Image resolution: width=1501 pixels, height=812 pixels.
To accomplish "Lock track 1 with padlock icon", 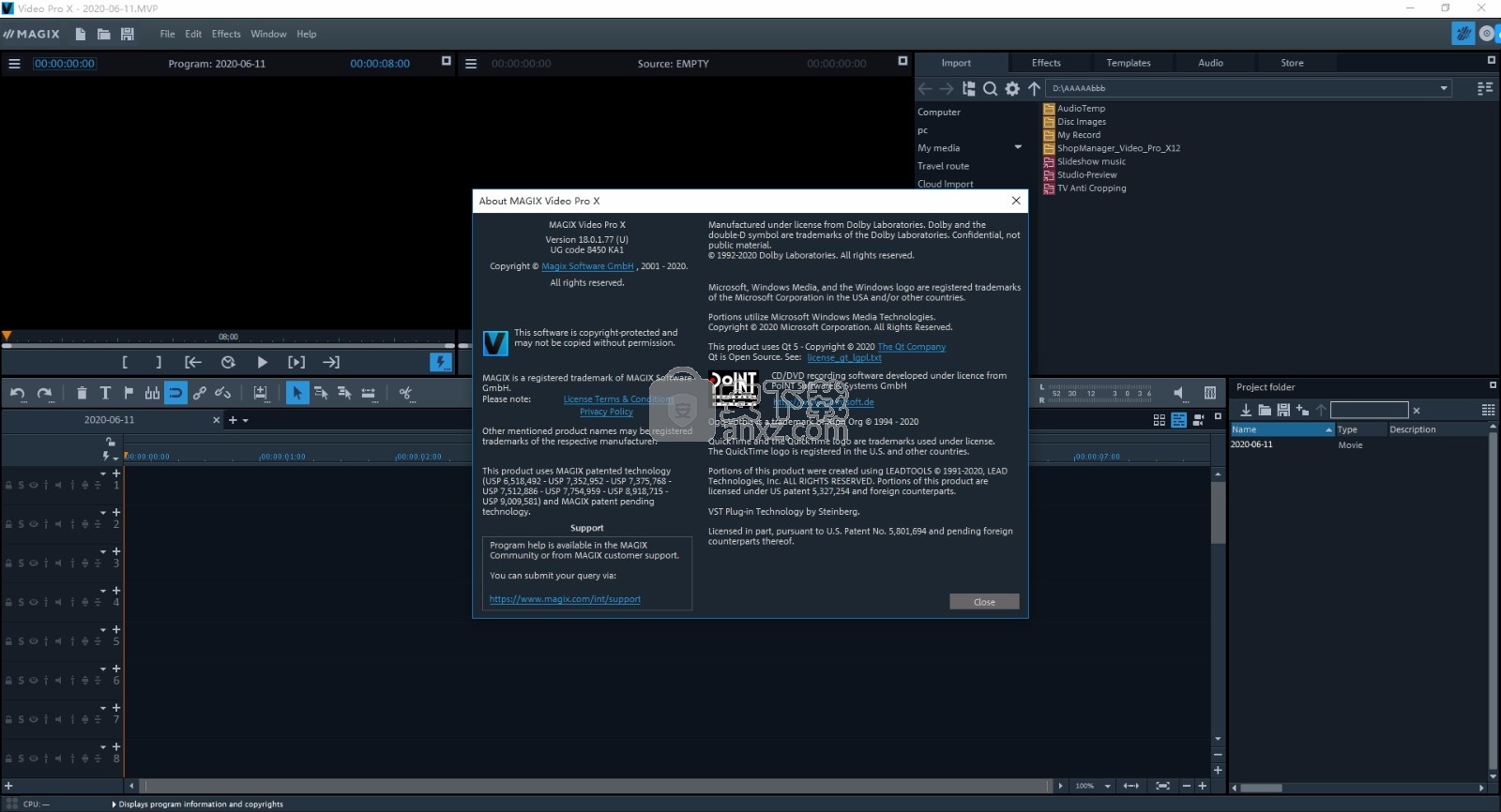I will pyautogui.click(x=8, y=485).
